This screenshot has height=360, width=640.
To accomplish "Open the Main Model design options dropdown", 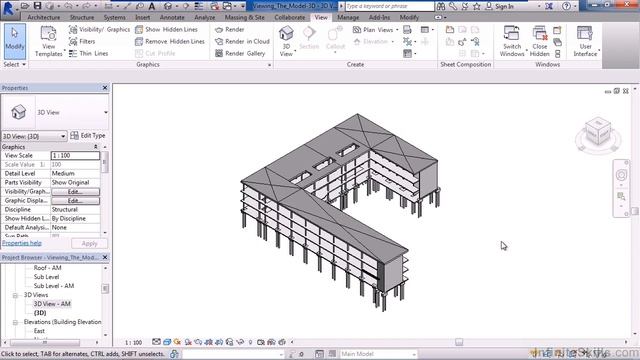I will [x=378, y=354].
